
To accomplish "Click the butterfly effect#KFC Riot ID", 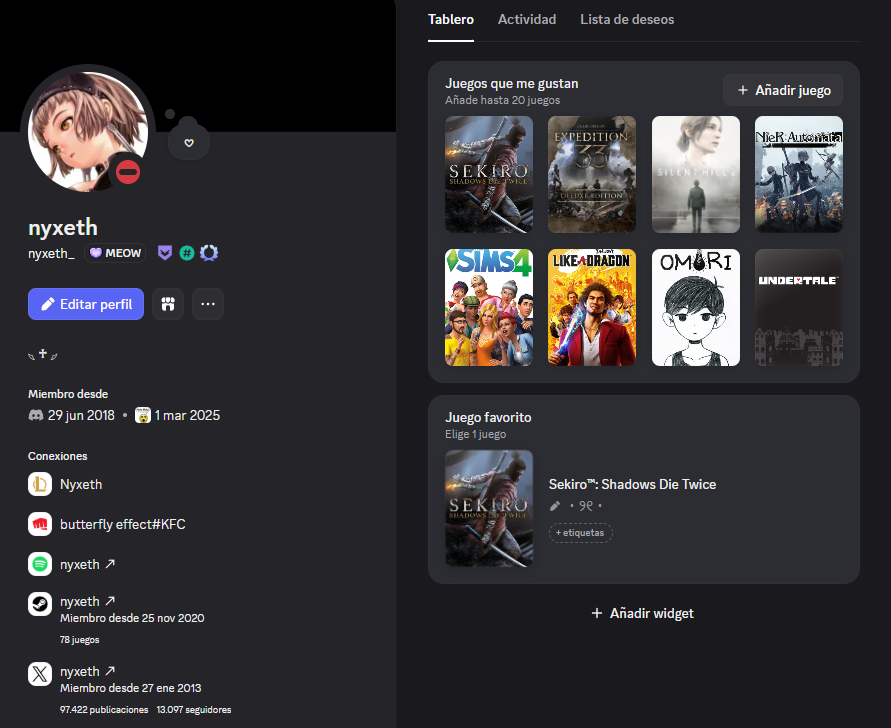I will (123, 524).
